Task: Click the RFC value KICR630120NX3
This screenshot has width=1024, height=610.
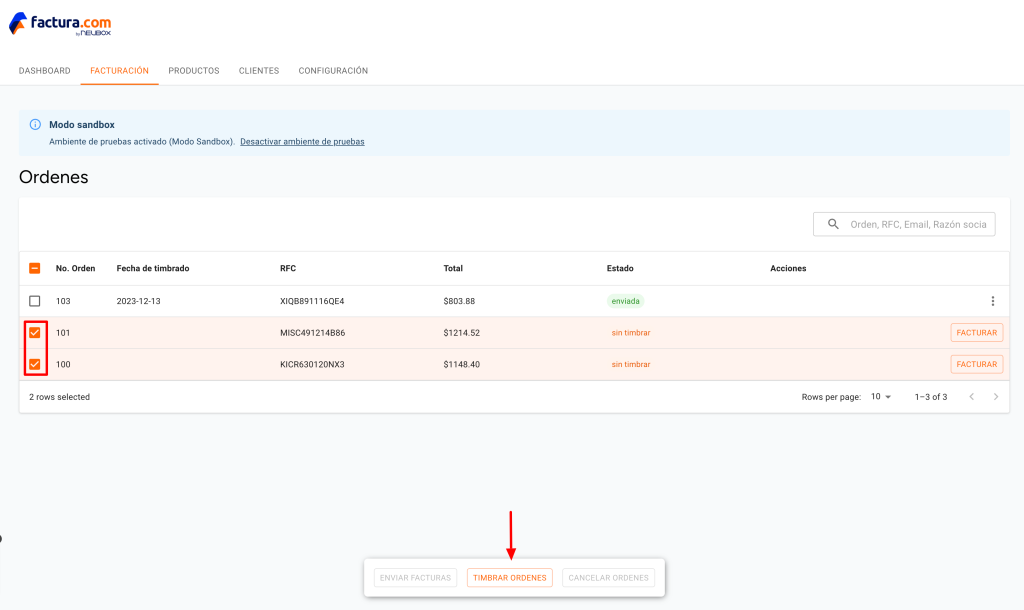Action: click(312, 364)
